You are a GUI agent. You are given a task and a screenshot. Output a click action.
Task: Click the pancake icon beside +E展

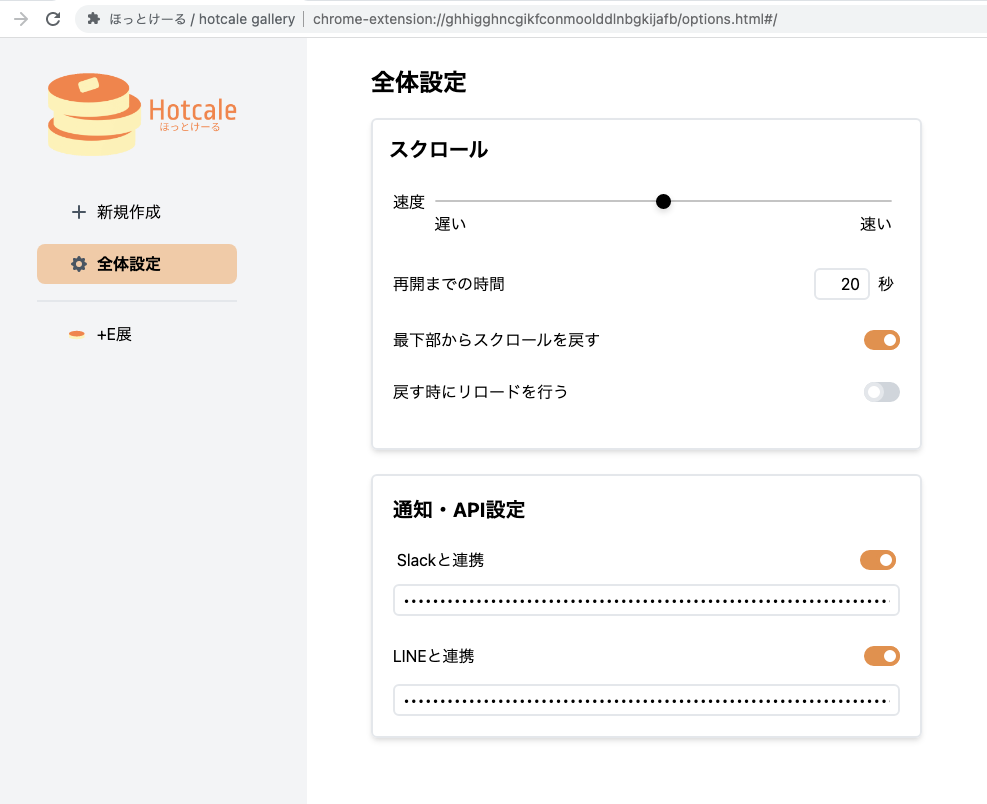tap(77, 334)
